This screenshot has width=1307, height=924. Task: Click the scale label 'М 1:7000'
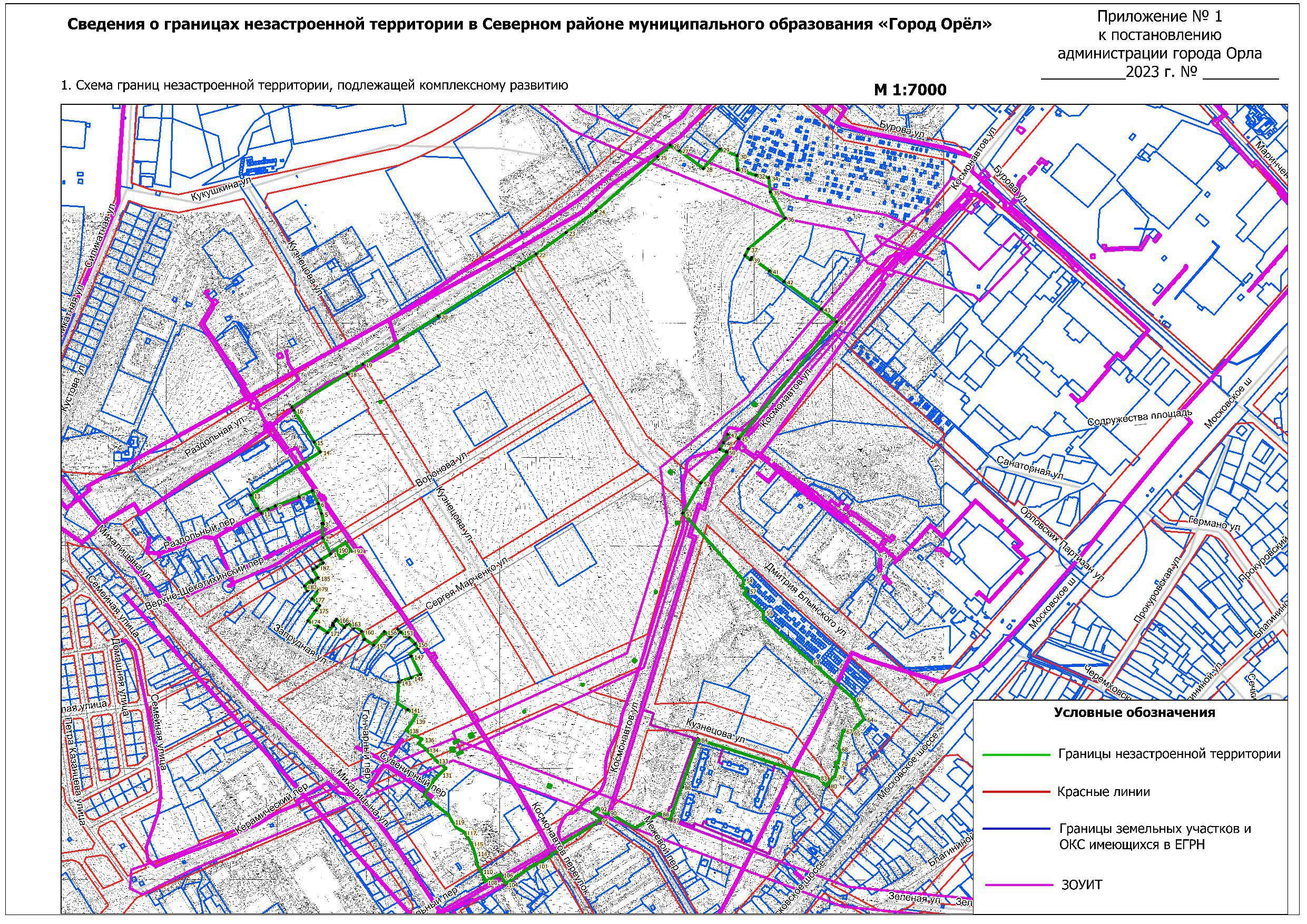(910, 90)
